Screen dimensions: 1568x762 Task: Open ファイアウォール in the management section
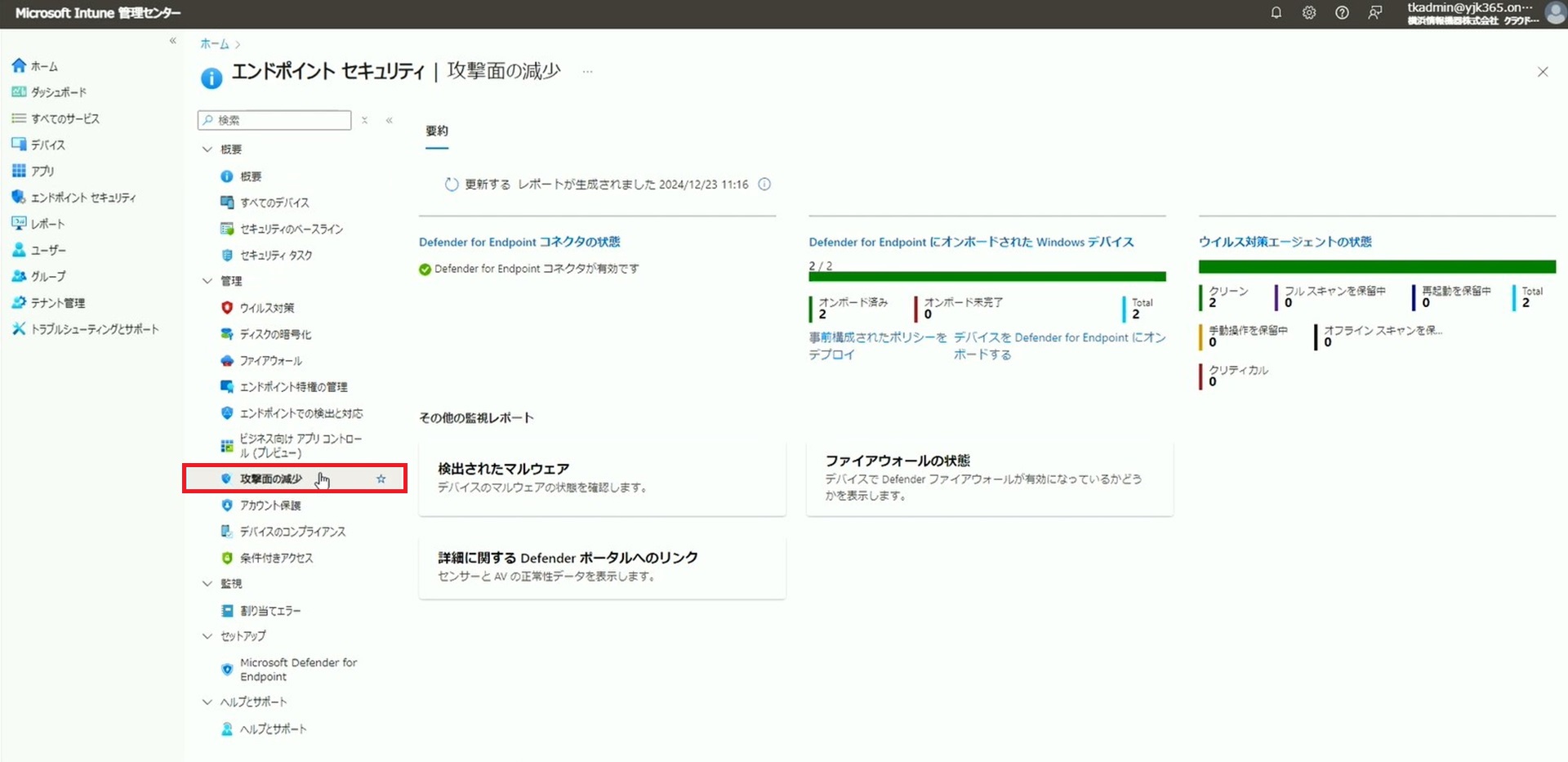pos(261,360)
